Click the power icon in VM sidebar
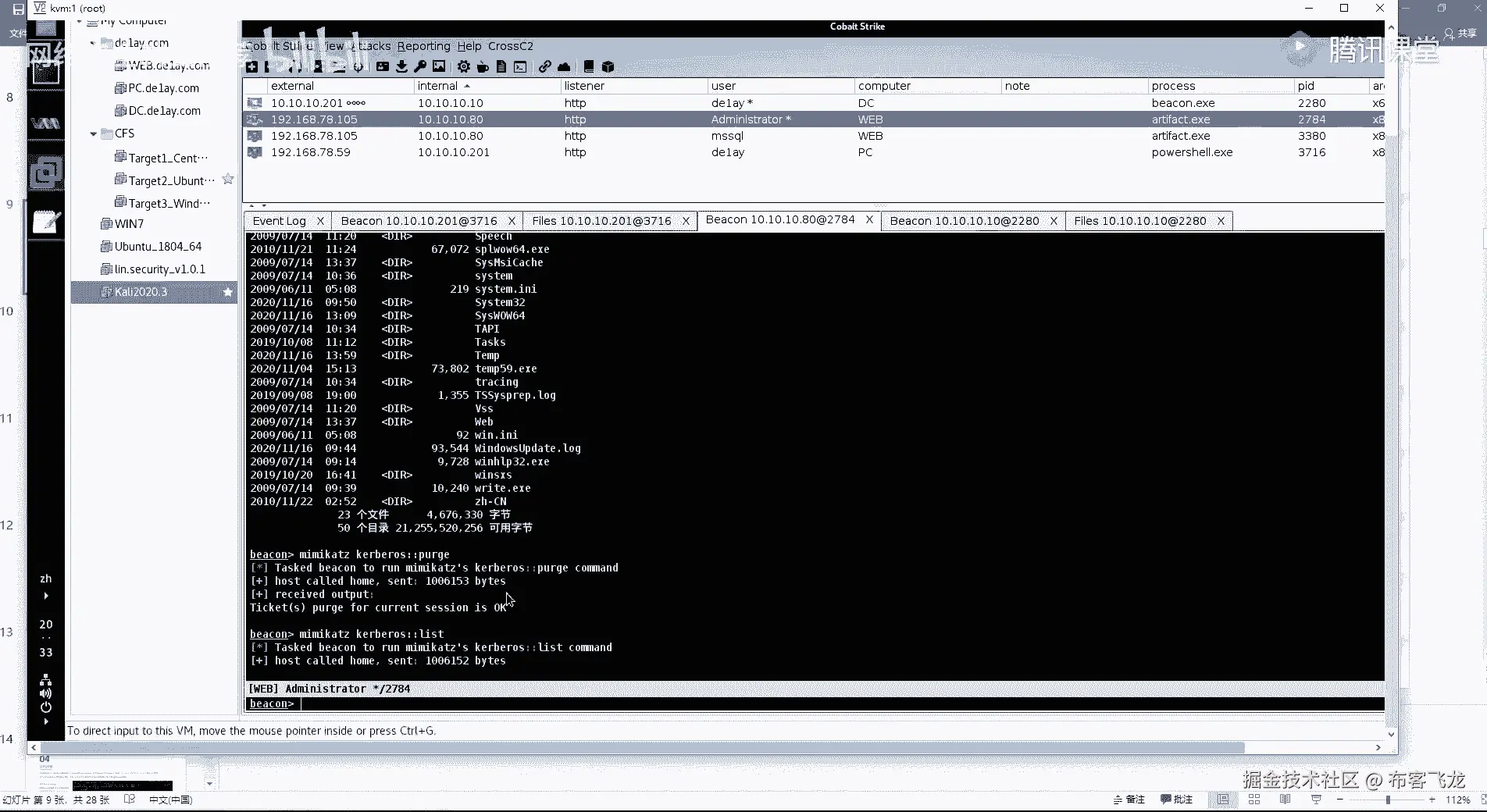Image resolution: width=1487 pixels, height=812 pixels. point(46,707)
